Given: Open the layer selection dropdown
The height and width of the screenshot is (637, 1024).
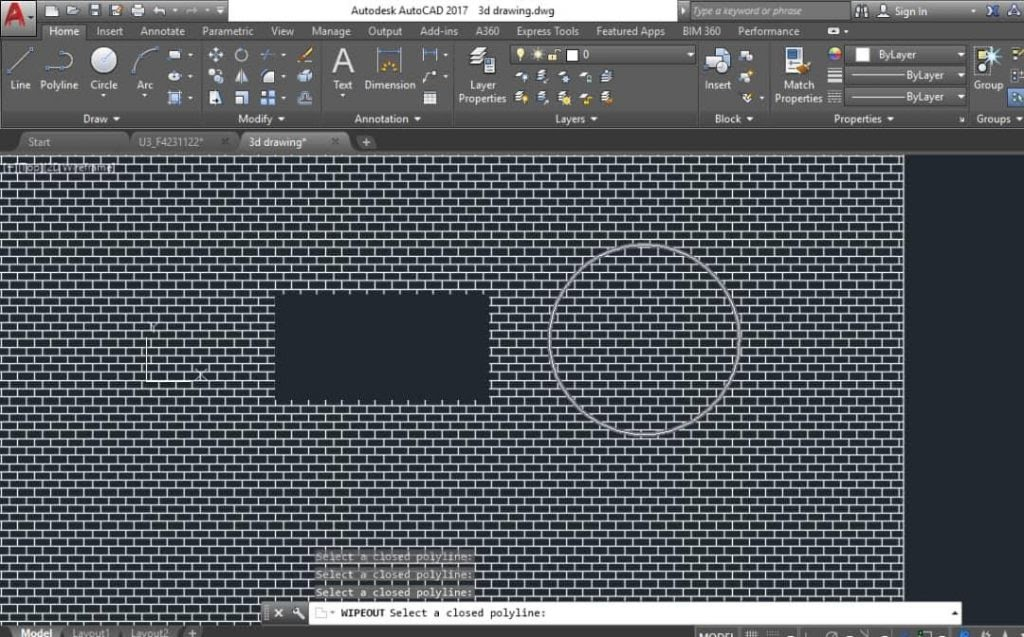Looking at the screenshot, I should 690,55.
